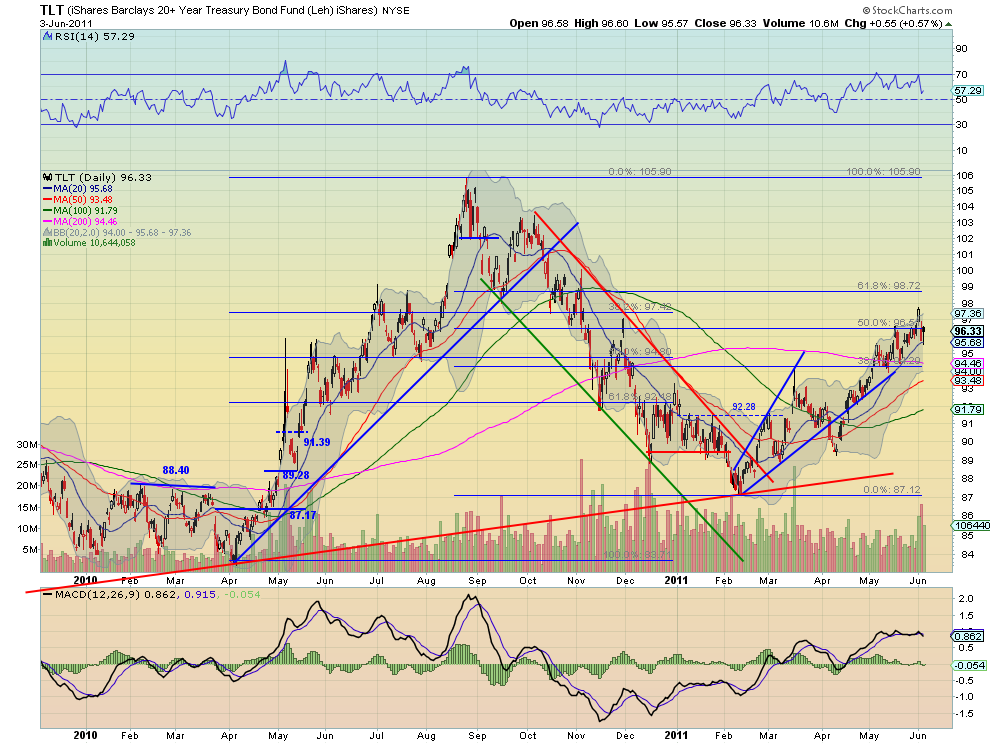Click the 97.36 upper Bollinger price tag
The height and width of the screenshot is (744, 990).
(x=967, y=313)
